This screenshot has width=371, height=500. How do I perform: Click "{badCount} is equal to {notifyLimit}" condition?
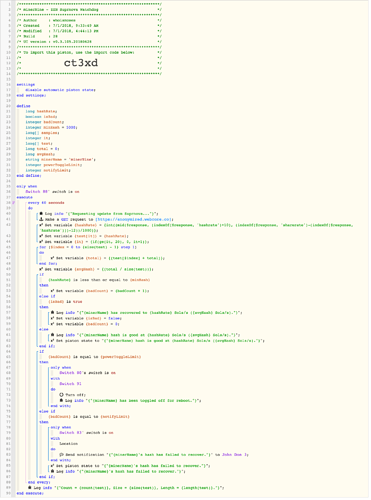click(x=89, y=417)
